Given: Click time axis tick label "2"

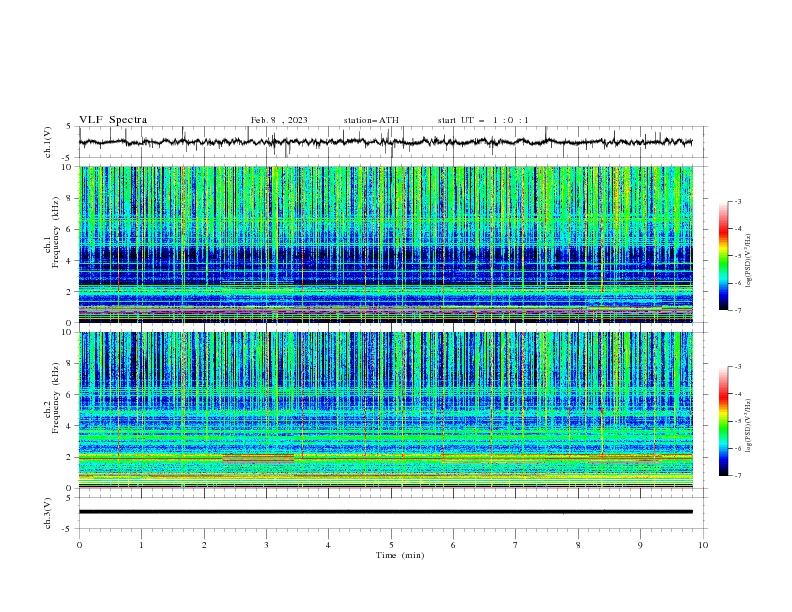Looking at the screenshot, I should click(204, 545).
